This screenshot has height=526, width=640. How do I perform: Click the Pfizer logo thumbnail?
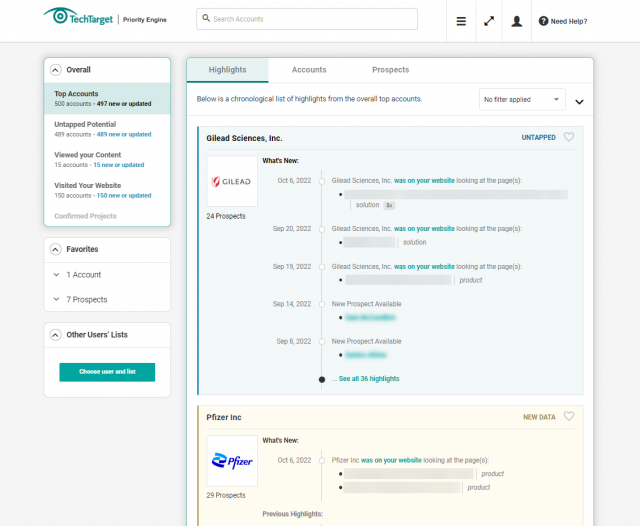click(x=232, y=461)
